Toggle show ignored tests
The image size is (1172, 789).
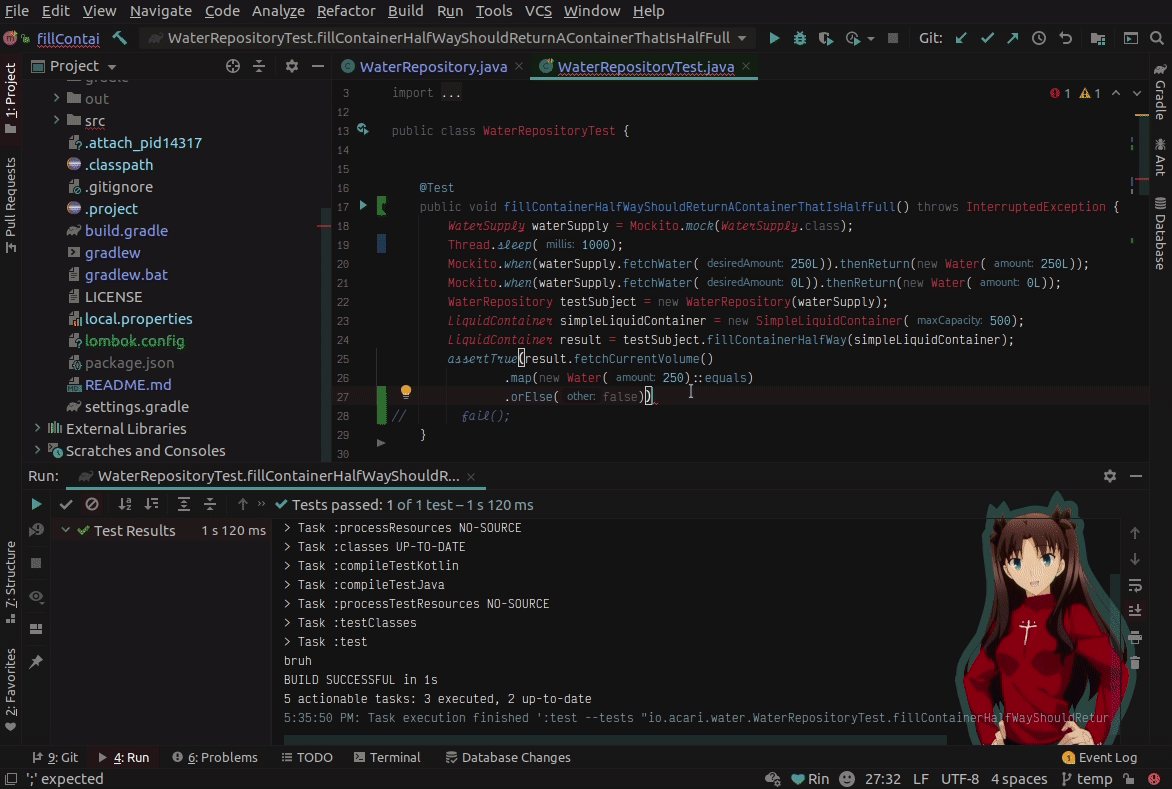point(92,504)
